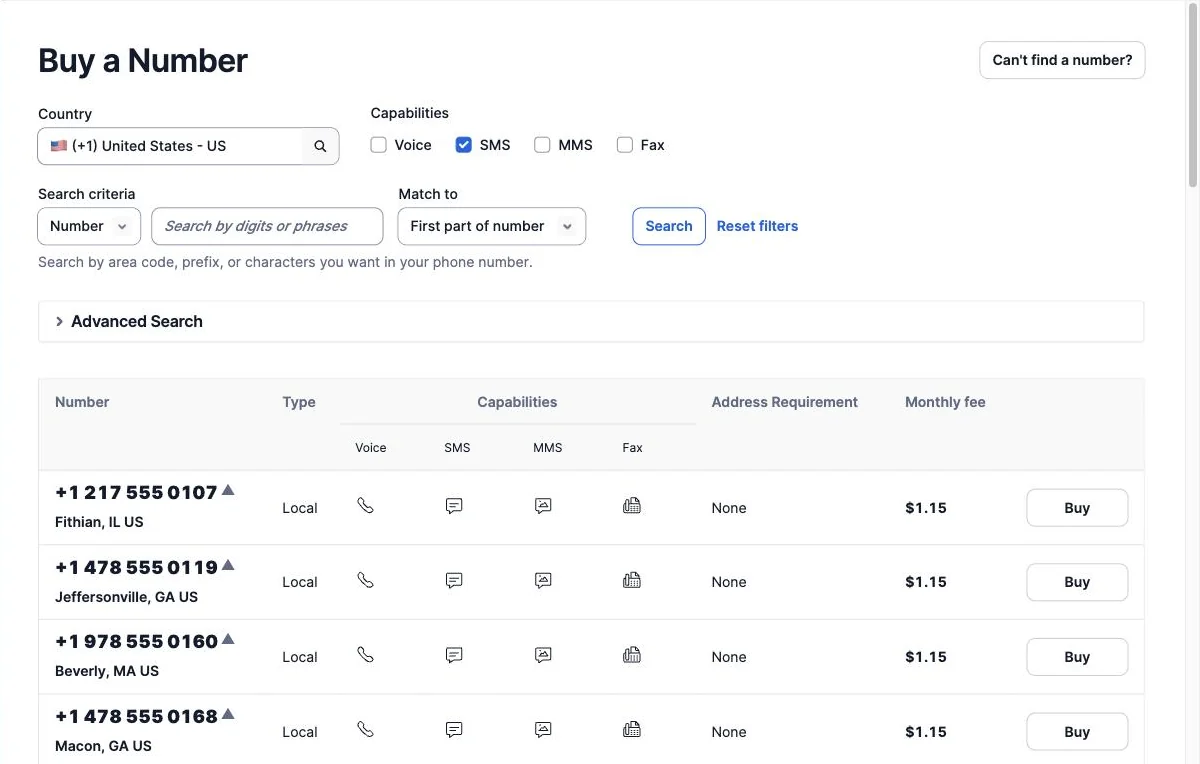
Task: Open the Match to dropdown
Action: coord(492,226)
